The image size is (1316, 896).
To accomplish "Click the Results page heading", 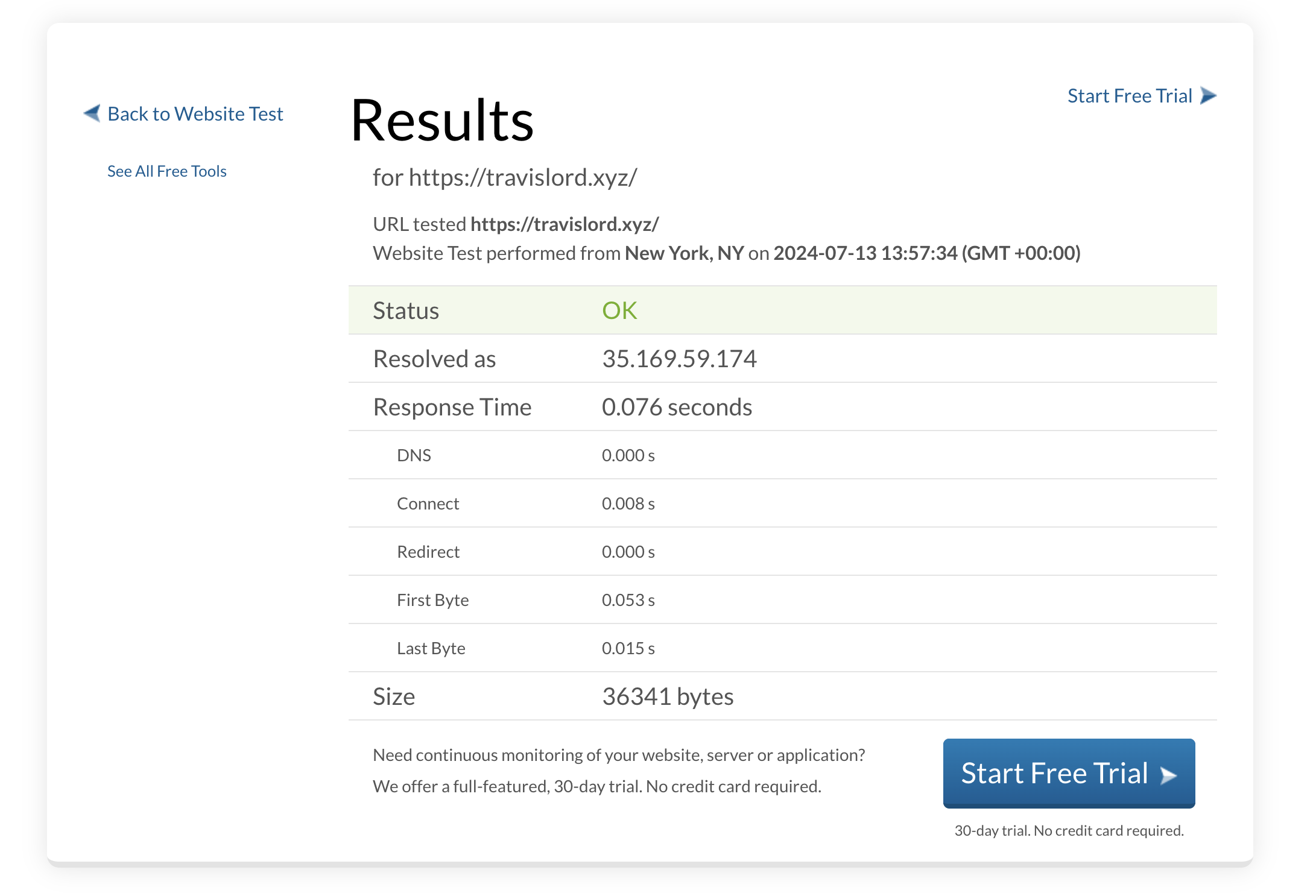I will pos(442,121).
